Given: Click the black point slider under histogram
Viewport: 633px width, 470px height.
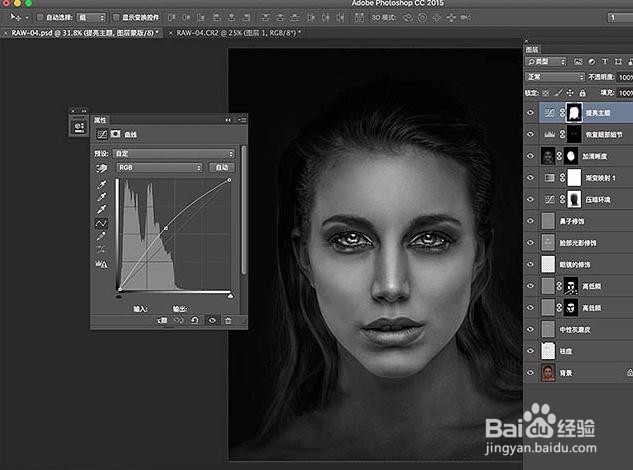Looking at the screenshot, I should click(119, 297).
